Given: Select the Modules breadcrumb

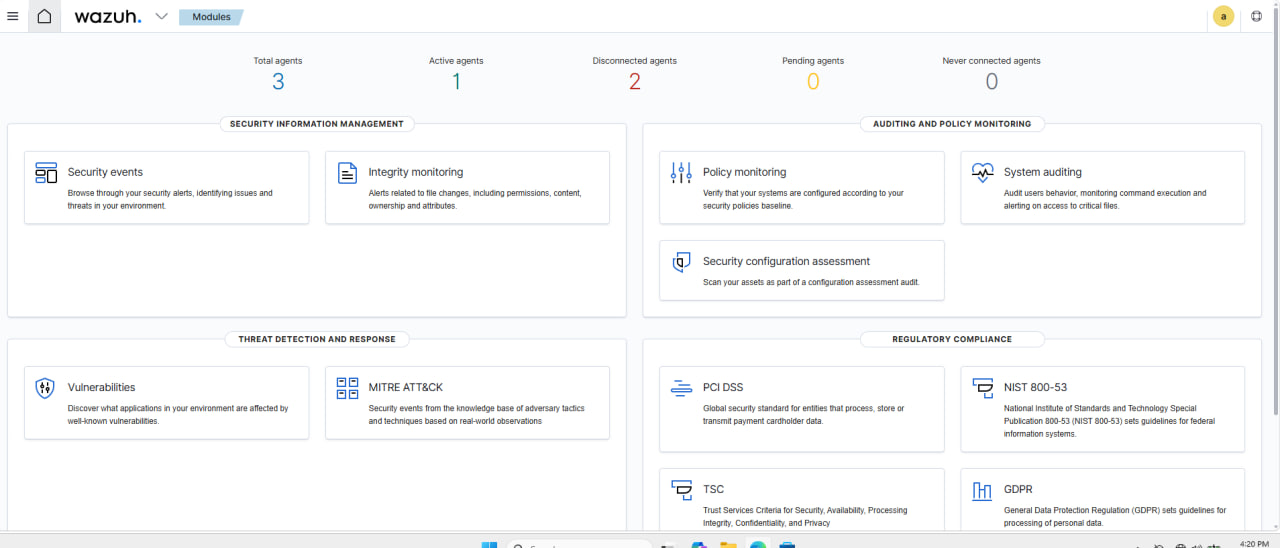Looking at the screenshot, I should 211,17.
